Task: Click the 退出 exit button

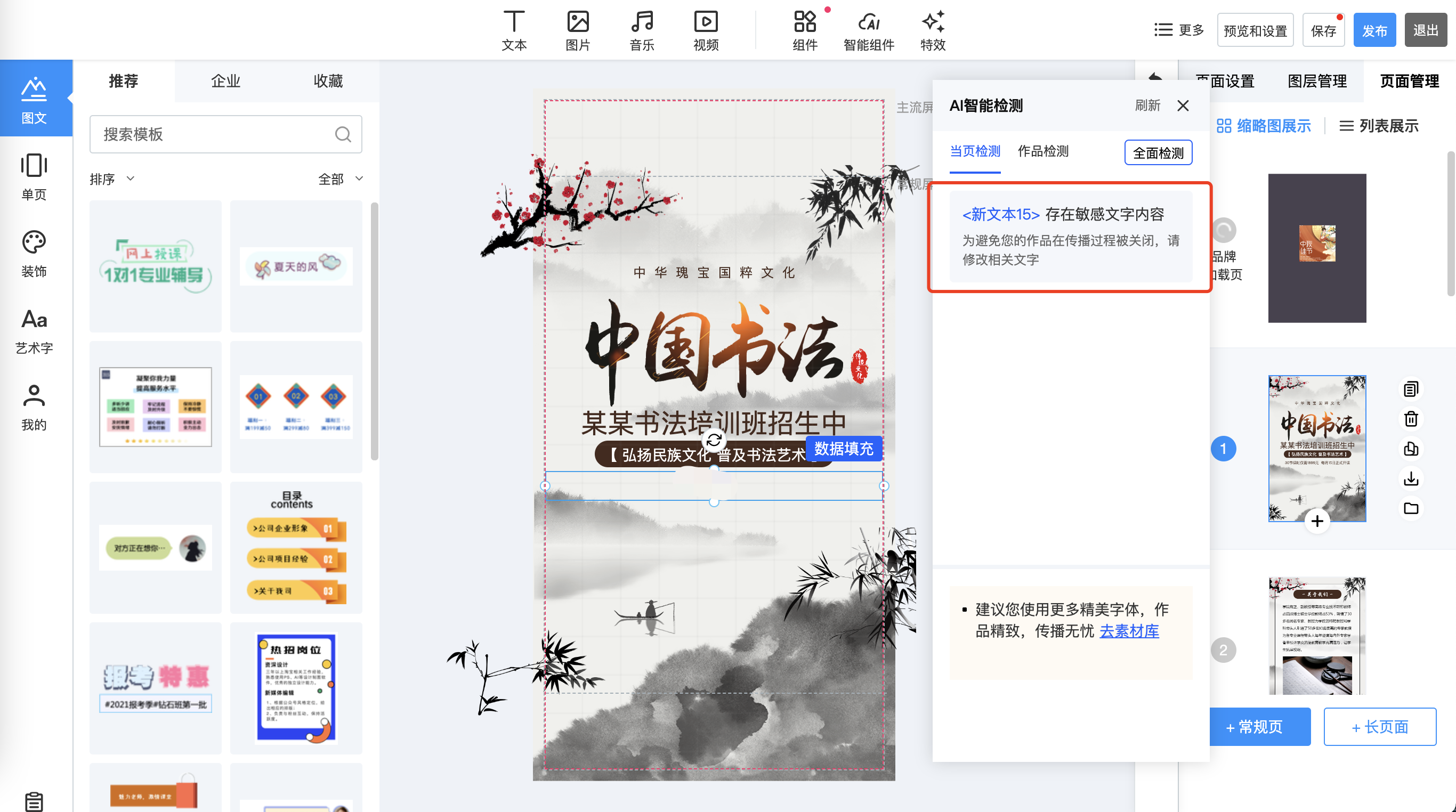Action: [1426, 30]
